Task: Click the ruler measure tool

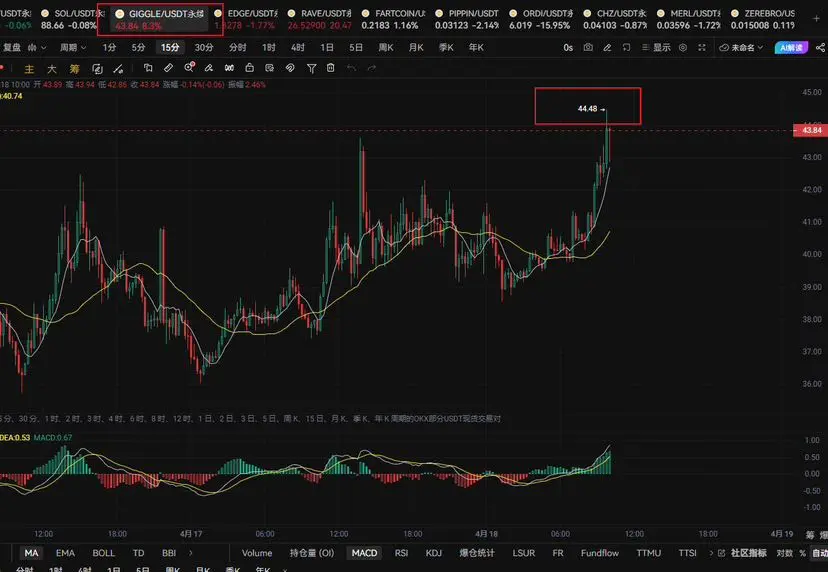Action: [168, 68]
